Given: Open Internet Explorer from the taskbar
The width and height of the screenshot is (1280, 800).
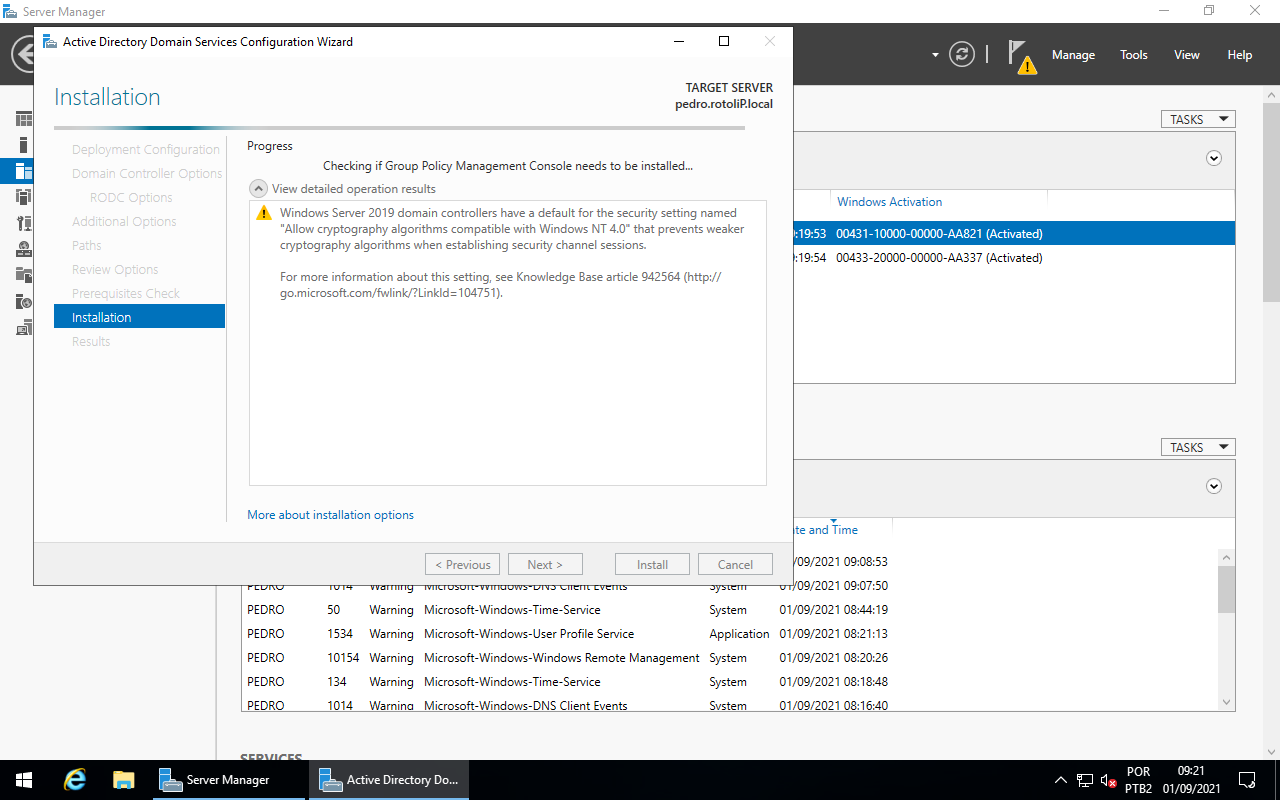Looking at the screenshot, I should [75, 780].
